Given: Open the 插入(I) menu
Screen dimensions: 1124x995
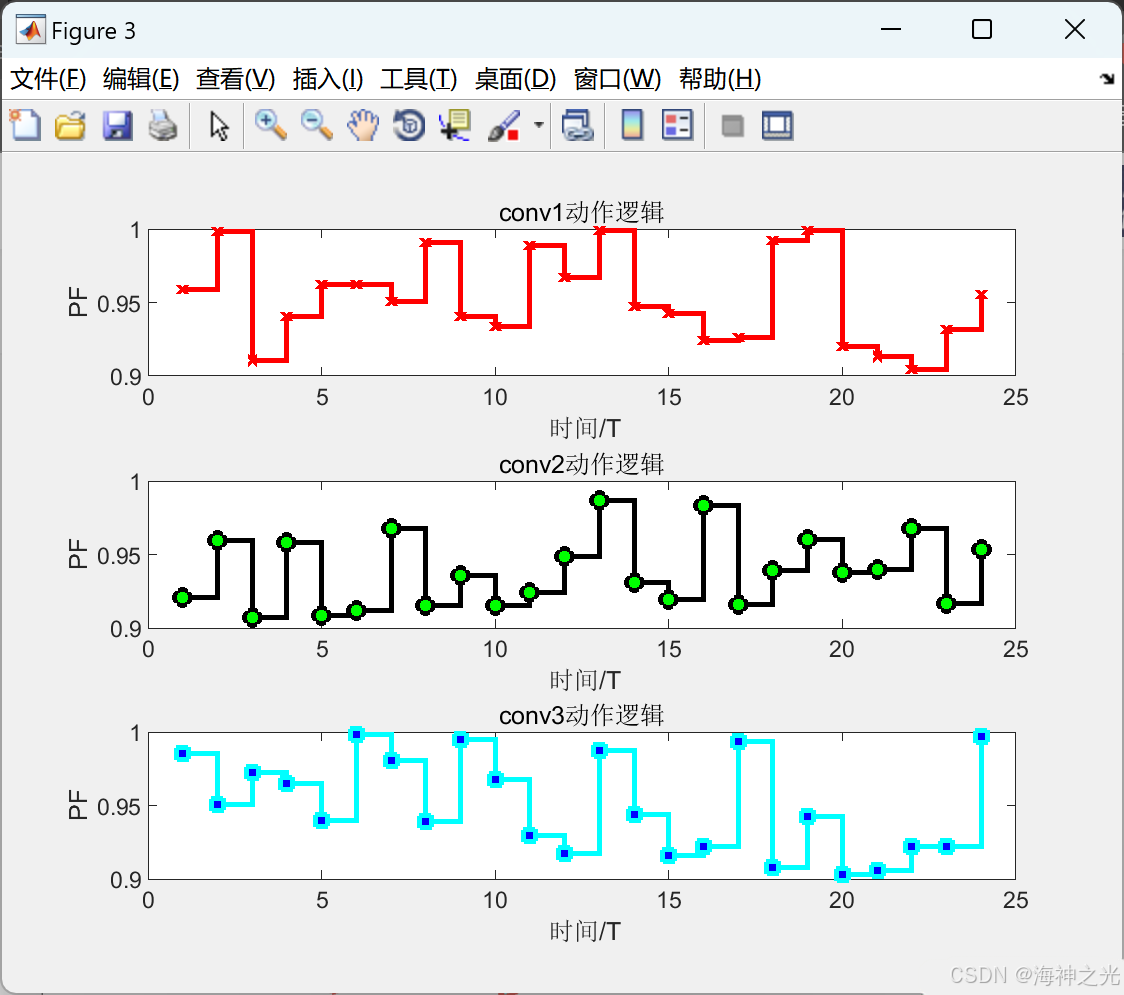Looking at the screenshot, I should (x=328, y=79).
